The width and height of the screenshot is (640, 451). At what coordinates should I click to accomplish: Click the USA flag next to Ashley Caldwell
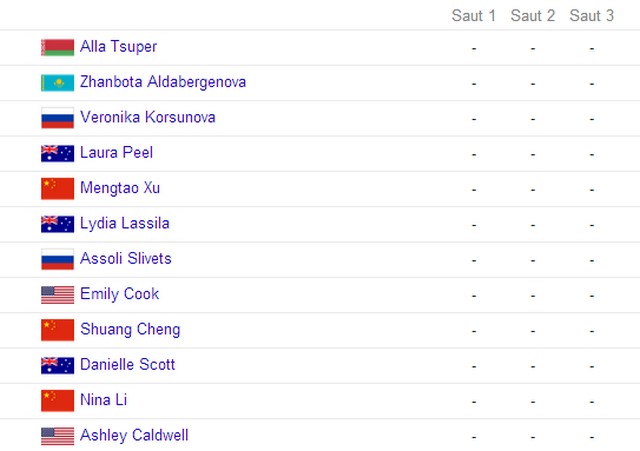click(x=58, y=436)
